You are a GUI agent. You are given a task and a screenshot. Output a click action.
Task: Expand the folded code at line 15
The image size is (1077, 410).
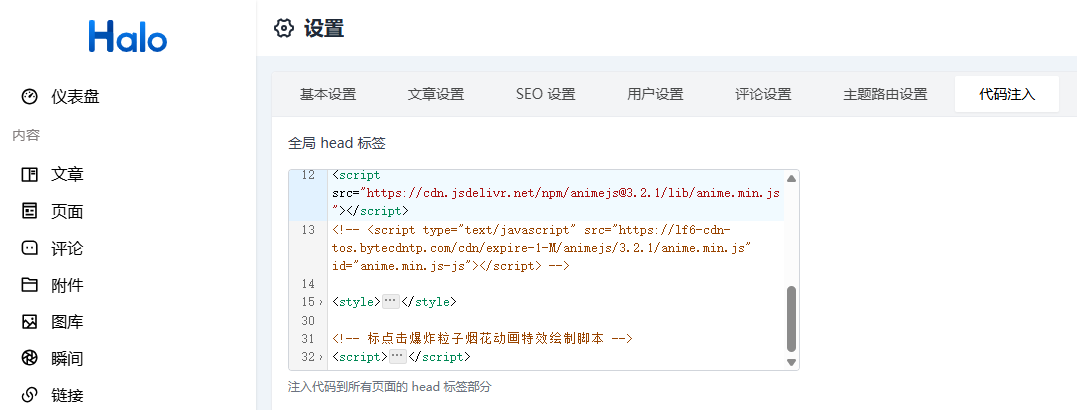(321, 302)
